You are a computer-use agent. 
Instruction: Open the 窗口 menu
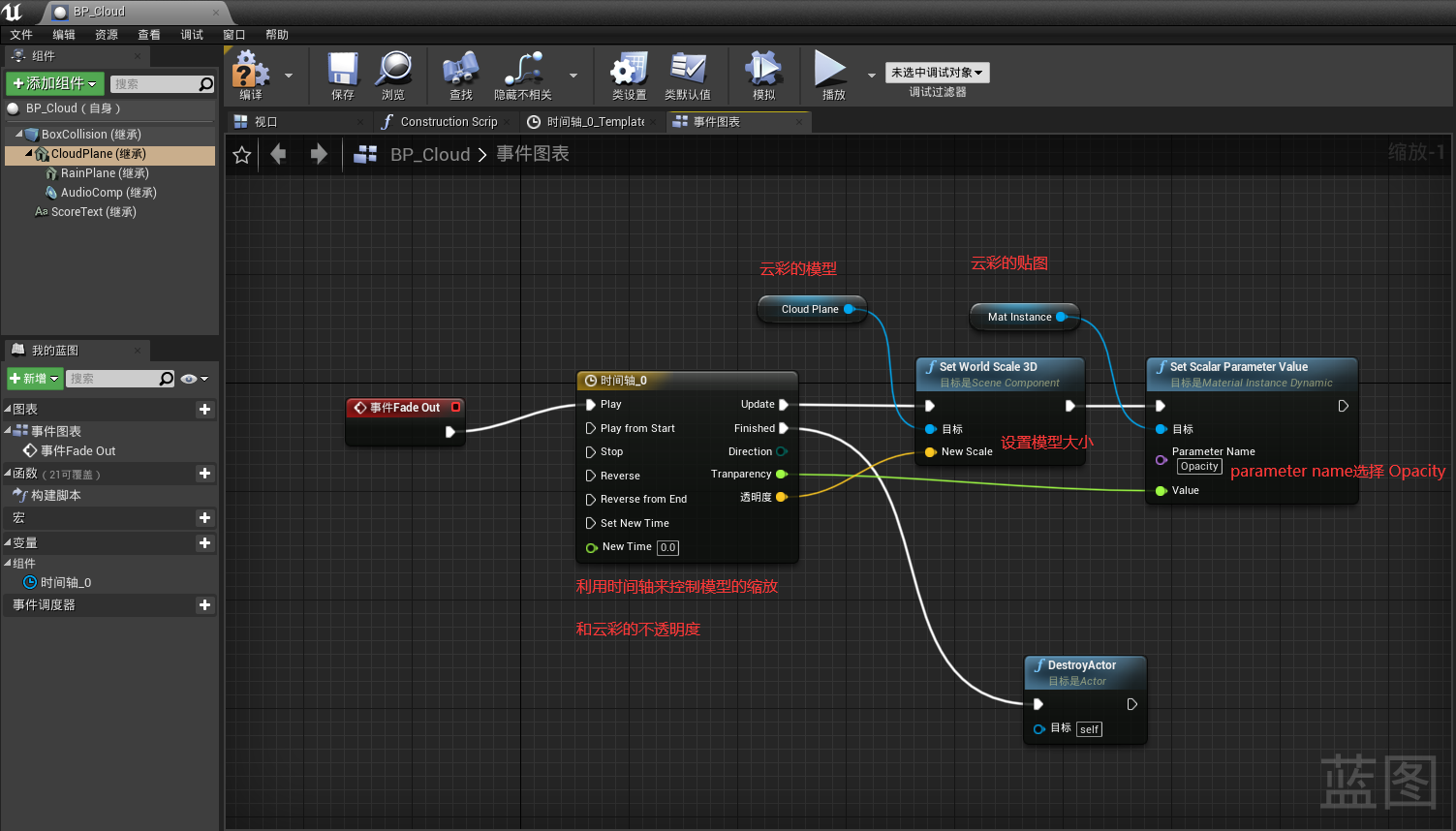[234, 35]
